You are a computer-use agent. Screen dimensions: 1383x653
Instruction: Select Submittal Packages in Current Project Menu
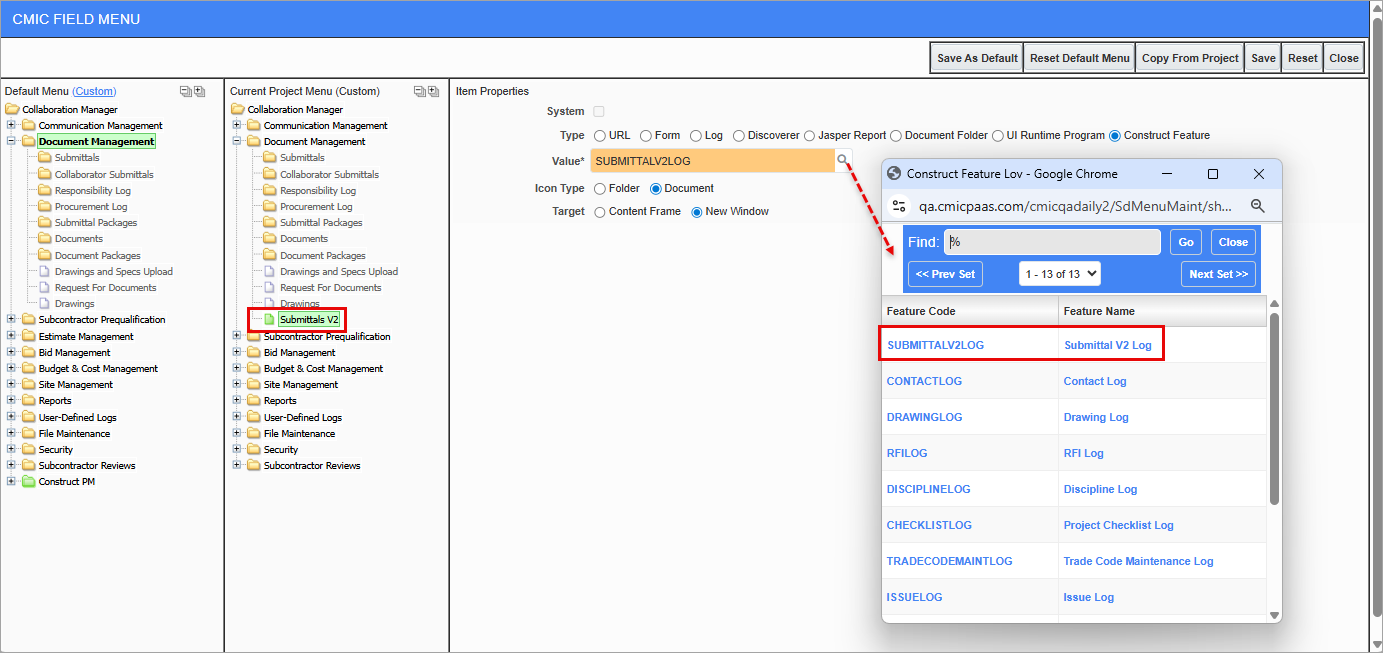(321, 223)
